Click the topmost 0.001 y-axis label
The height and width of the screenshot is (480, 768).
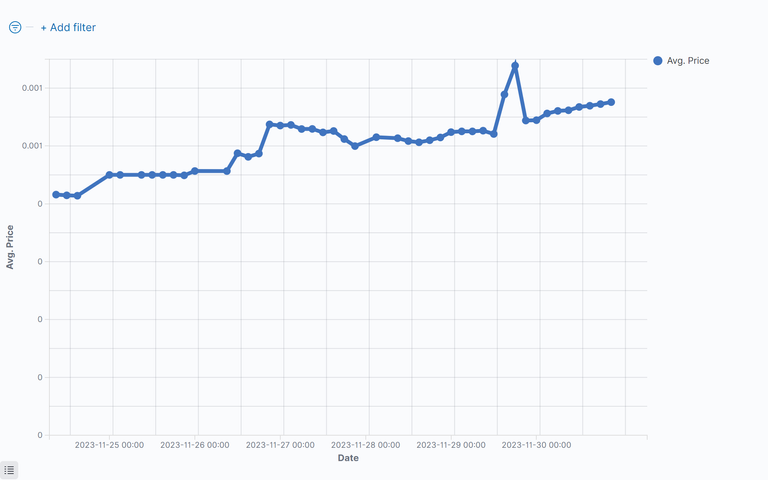pyautogui.click(x=32, y=88)
